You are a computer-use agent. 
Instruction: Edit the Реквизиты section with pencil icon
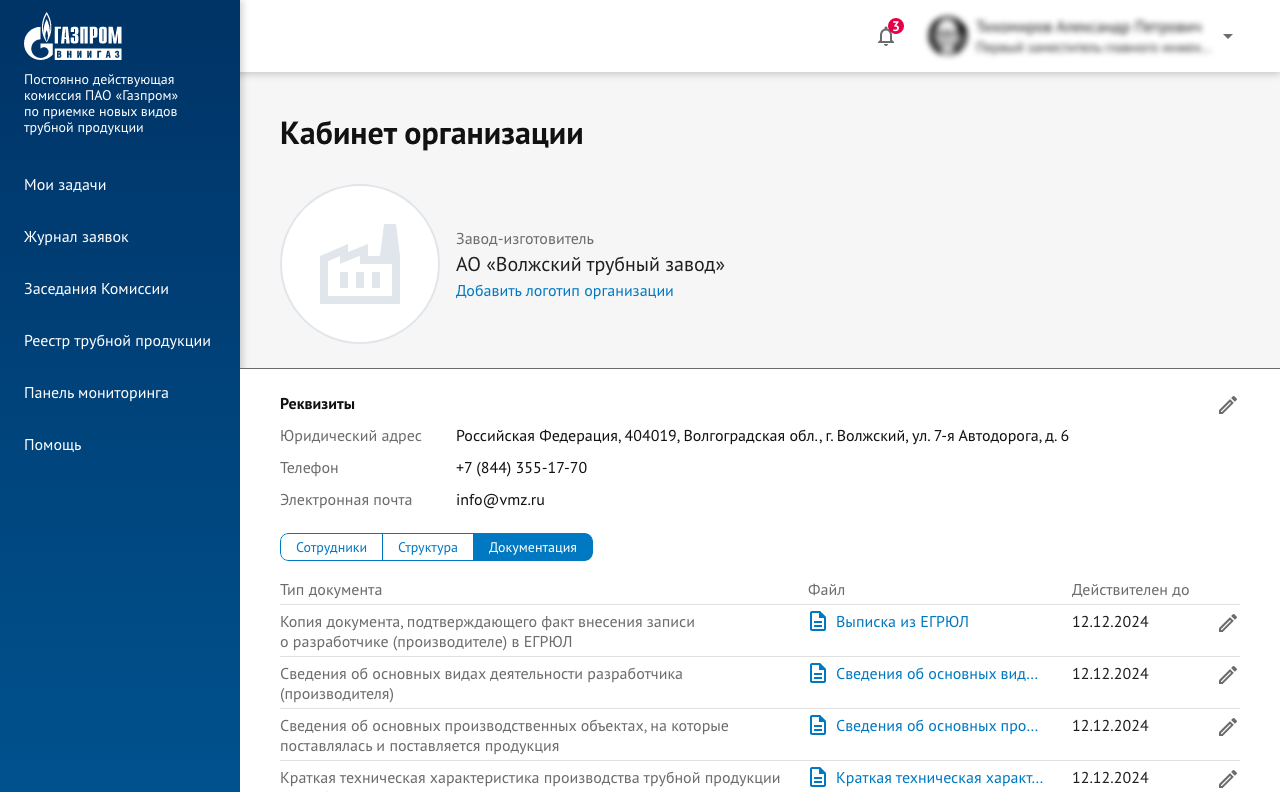(1228, 405)
